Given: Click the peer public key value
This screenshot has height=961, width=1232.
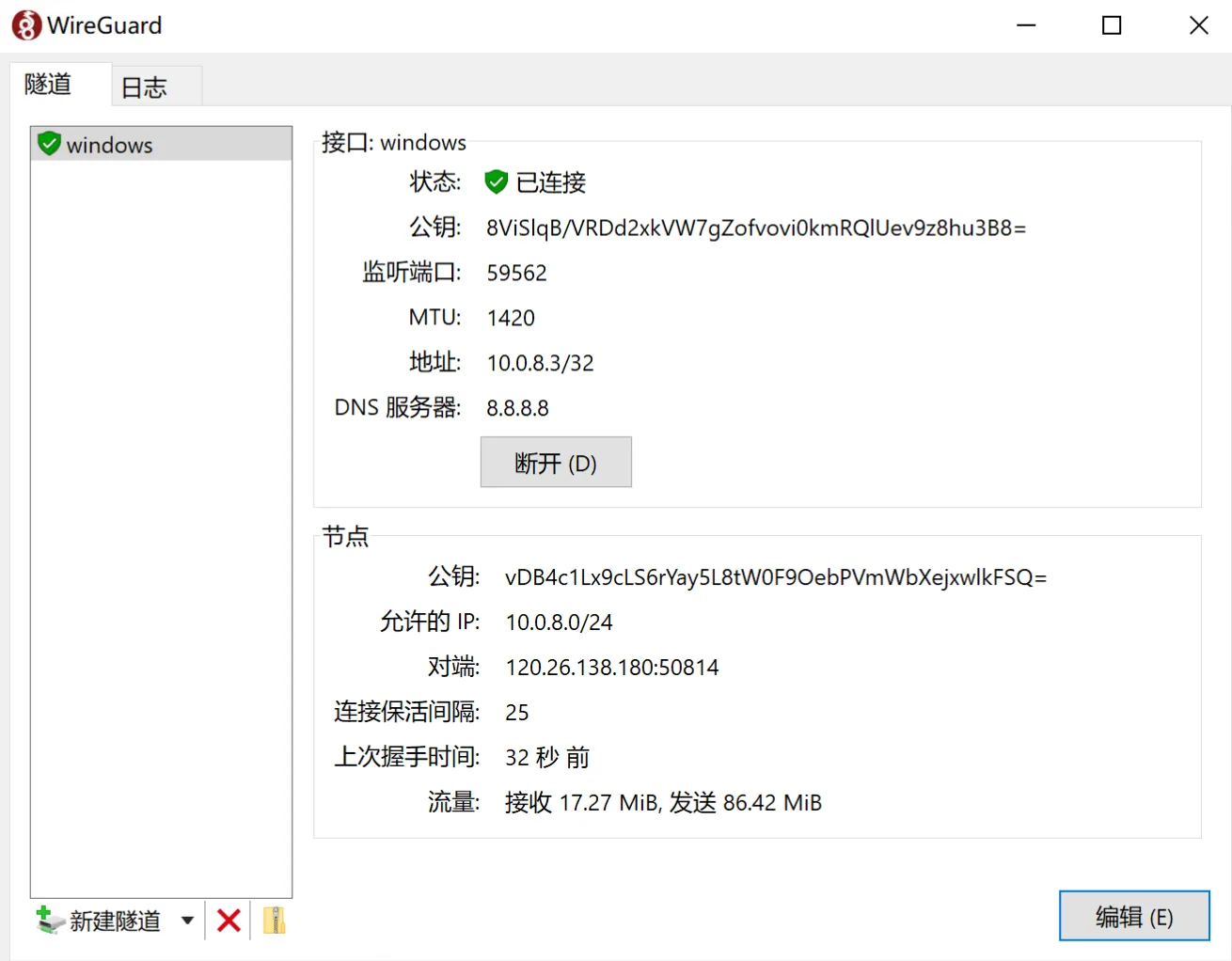Looking at the screenshot, I should point(775,576).
